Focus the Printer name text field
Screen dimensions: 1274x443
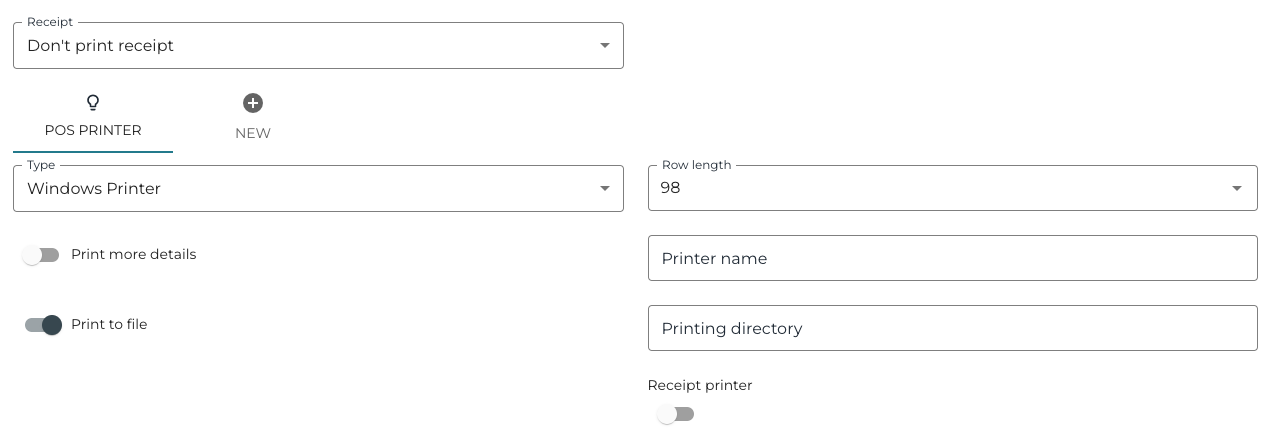point(952,258)
